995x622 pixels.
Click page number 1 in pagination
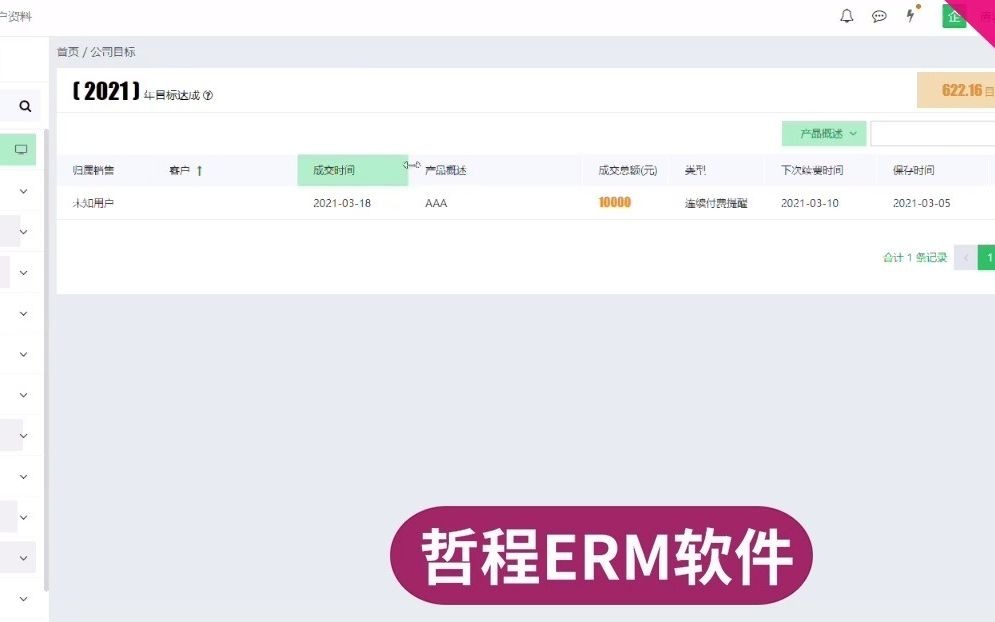988,257
